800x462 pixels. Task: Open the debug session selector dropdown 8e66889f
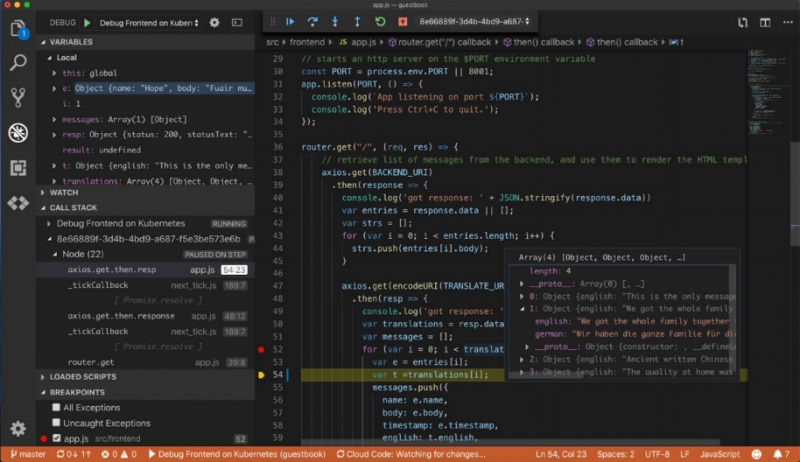point(474,21)
